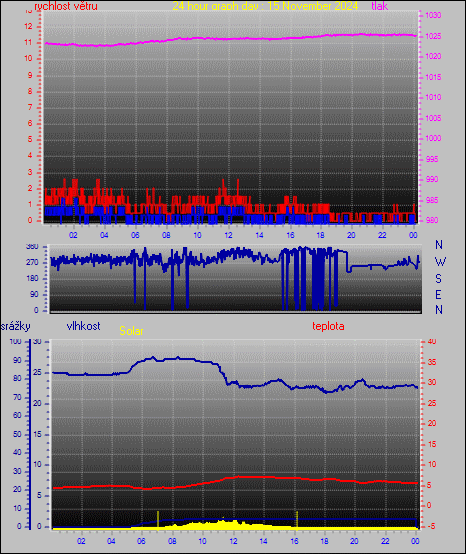Image resolution: width=466 pixels, height=554 pixels.
Task: Click the 180 value on the wind direction axis
Action: (32, 279)
